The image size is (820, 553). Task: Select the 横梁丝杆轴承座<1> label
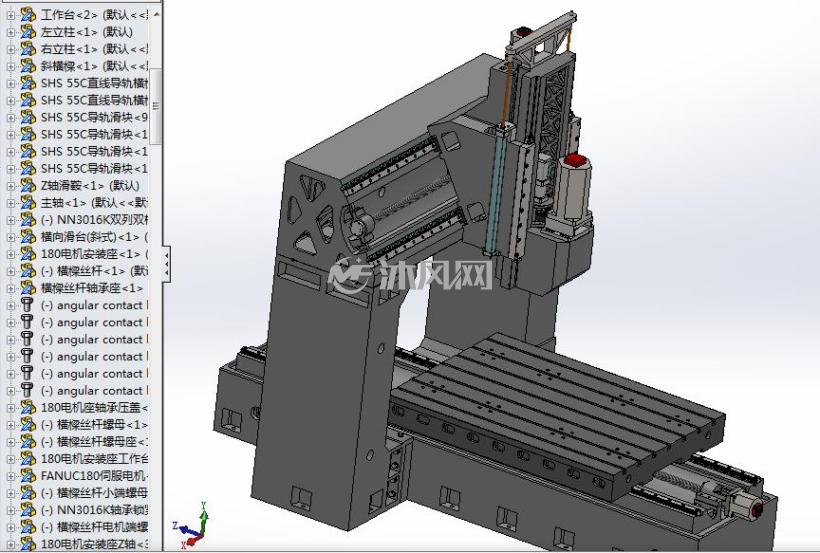coord(92,288)
